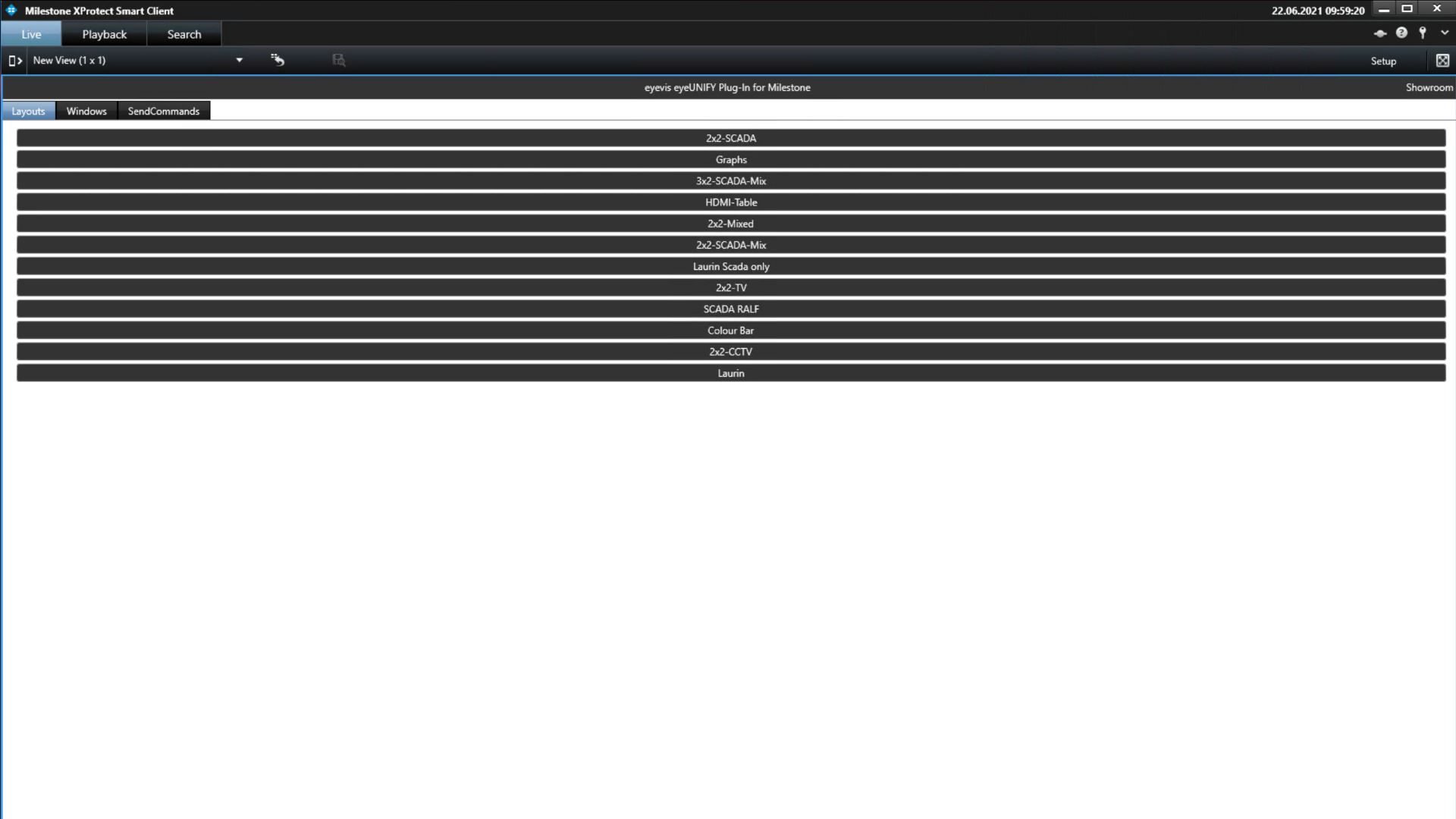Minimize the Smart Client window

coord(1384,10)
